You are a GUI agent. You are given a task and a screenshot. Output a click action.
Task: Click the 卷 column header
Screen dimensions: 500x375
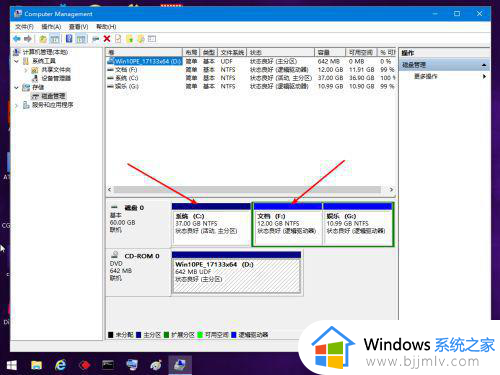click(144, 52)
